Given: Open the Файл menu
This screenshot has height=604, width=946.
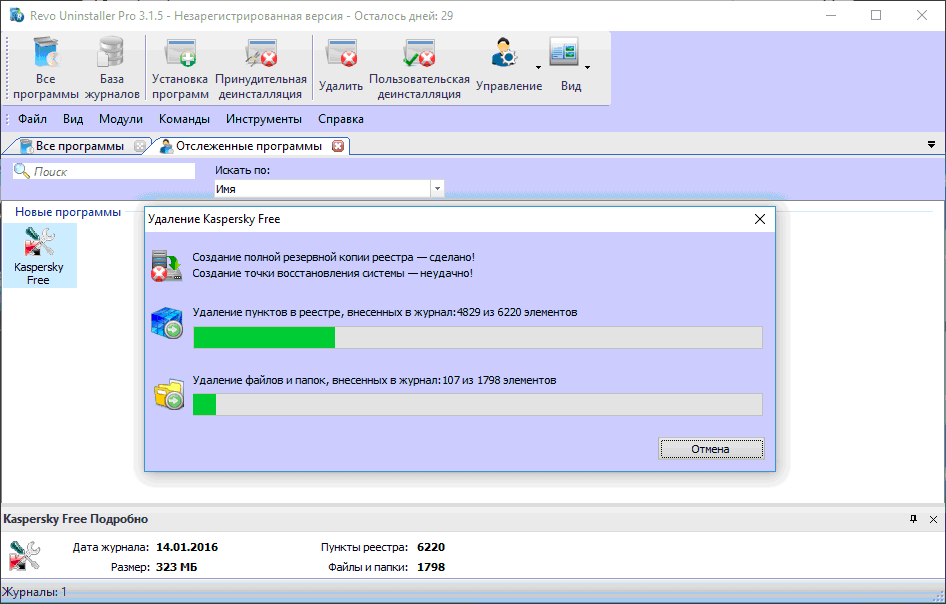Looking at the screenshot, I should [33, 119].
